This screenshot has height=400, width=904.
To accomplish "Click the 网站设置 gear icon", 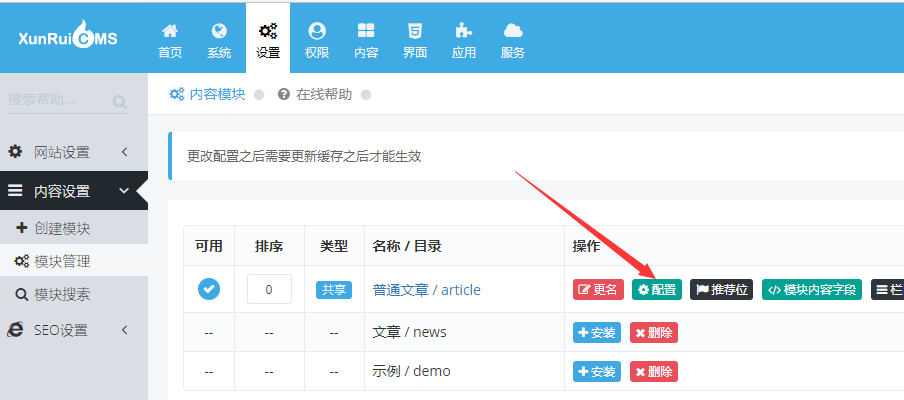I will tap(15, 152).
